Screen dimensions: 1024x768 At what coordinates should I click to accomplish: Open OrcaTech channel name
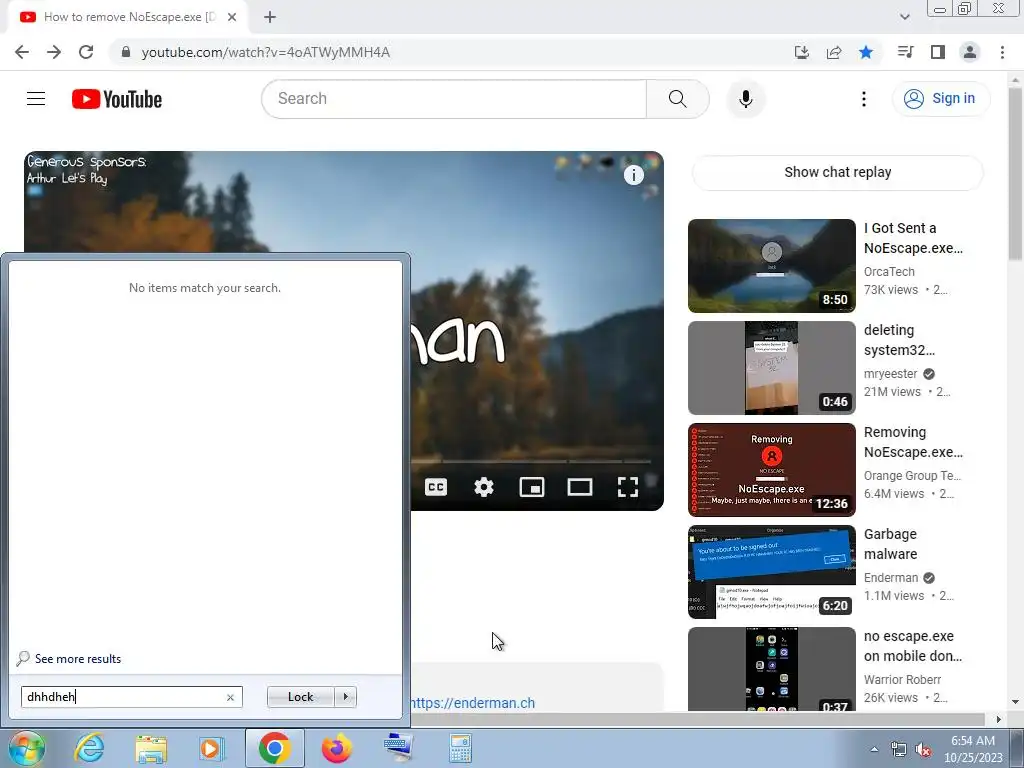889,272
